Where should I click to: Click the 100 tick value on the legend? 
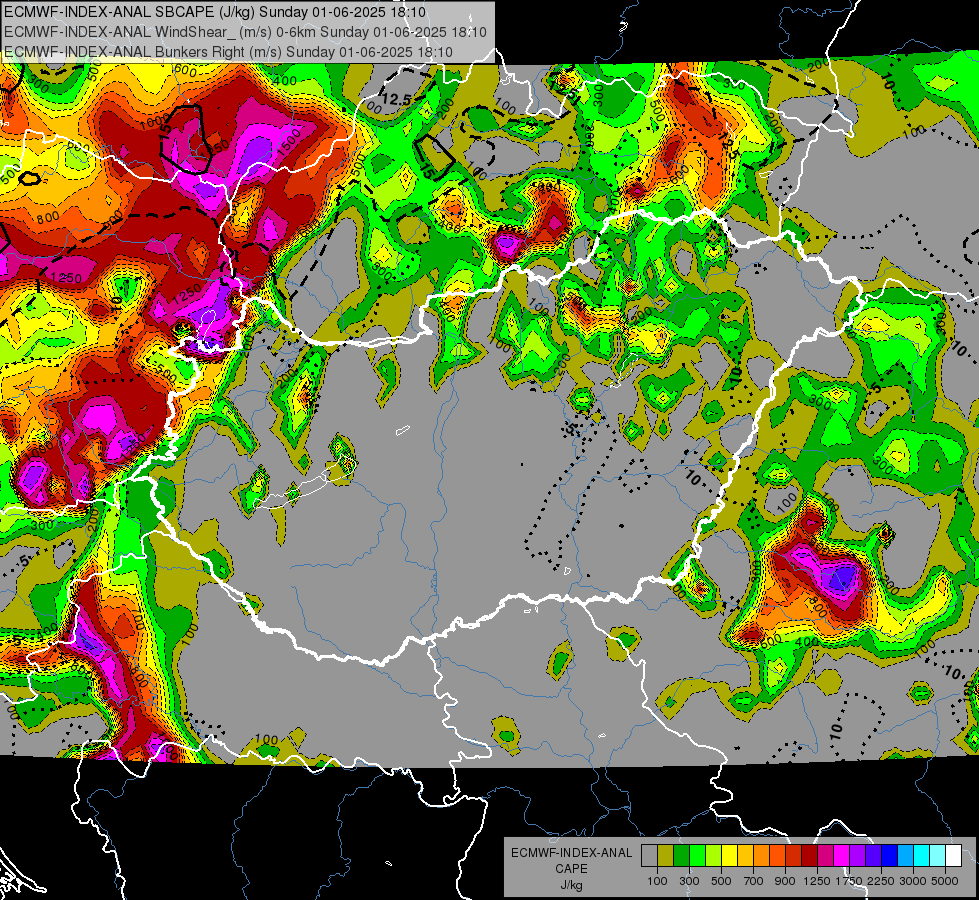(x=657, y=881)
